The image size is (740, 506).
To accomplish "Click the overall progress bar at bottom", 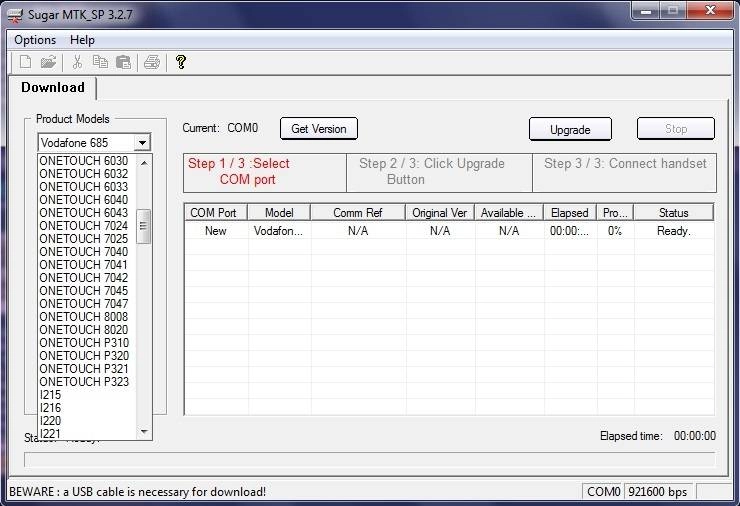I will (x=370, y=460).
